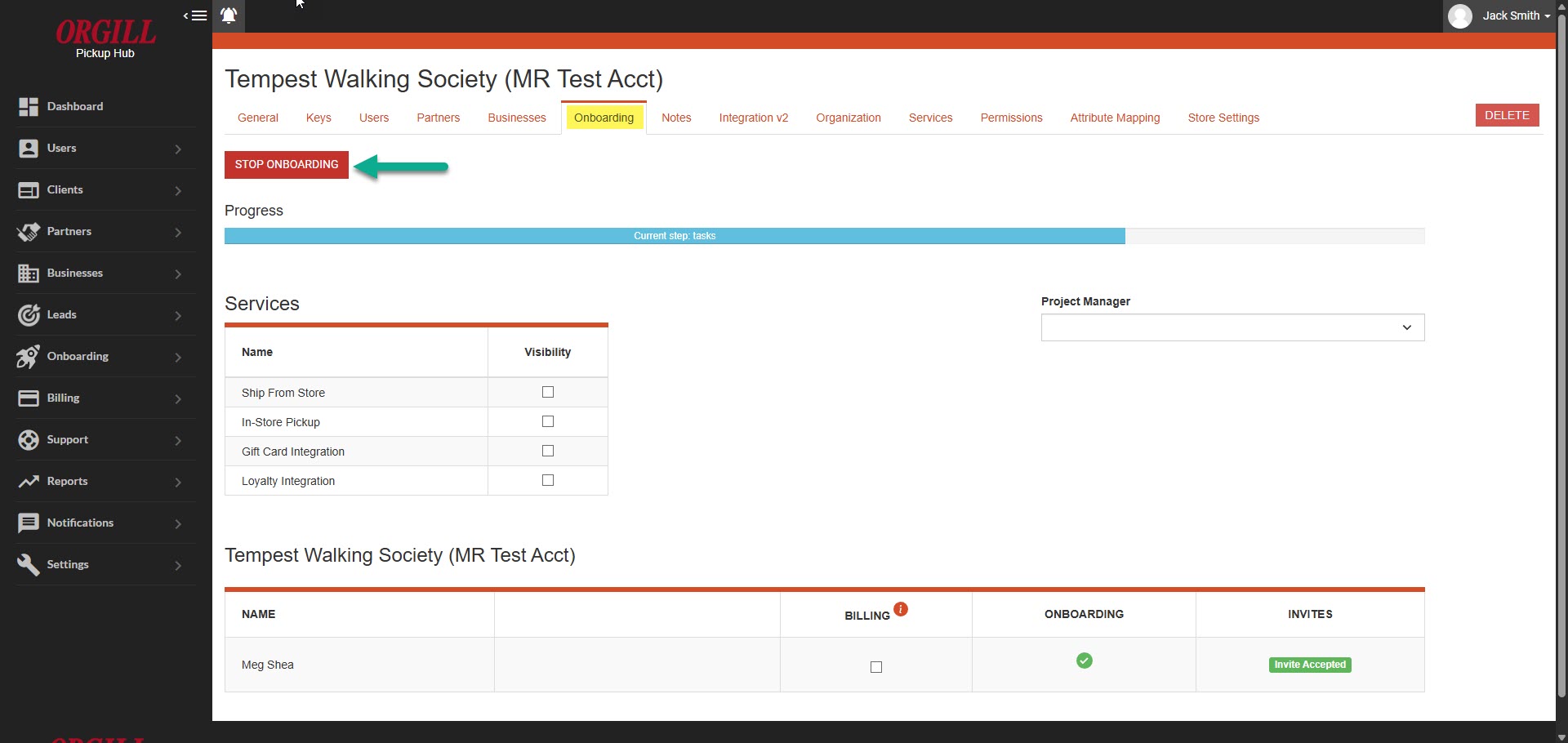Click the Onboarding rocket icon in sidebar
1568x743 pixels.
(x=29, y=357)
